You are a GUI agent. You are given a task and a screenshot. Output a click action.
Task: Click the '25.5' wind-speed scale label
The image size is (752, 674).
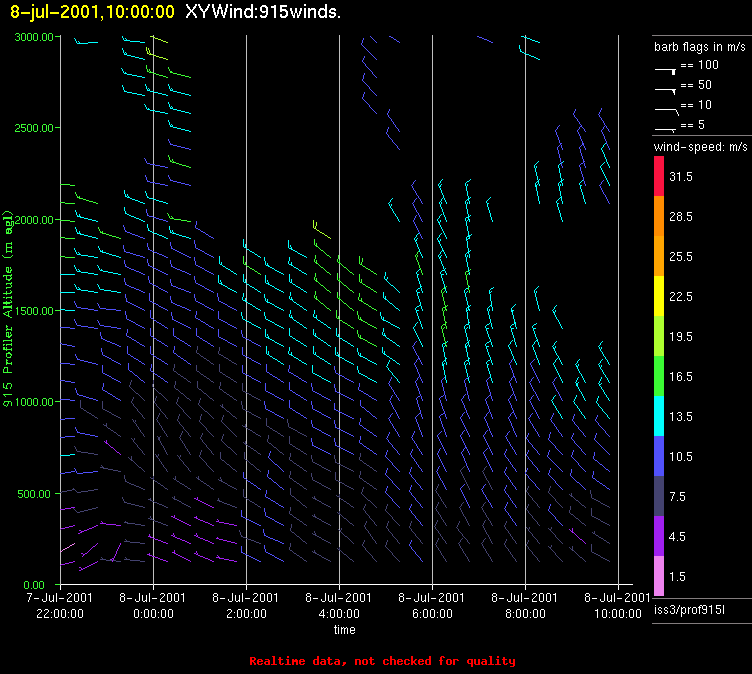click(681, 257)
